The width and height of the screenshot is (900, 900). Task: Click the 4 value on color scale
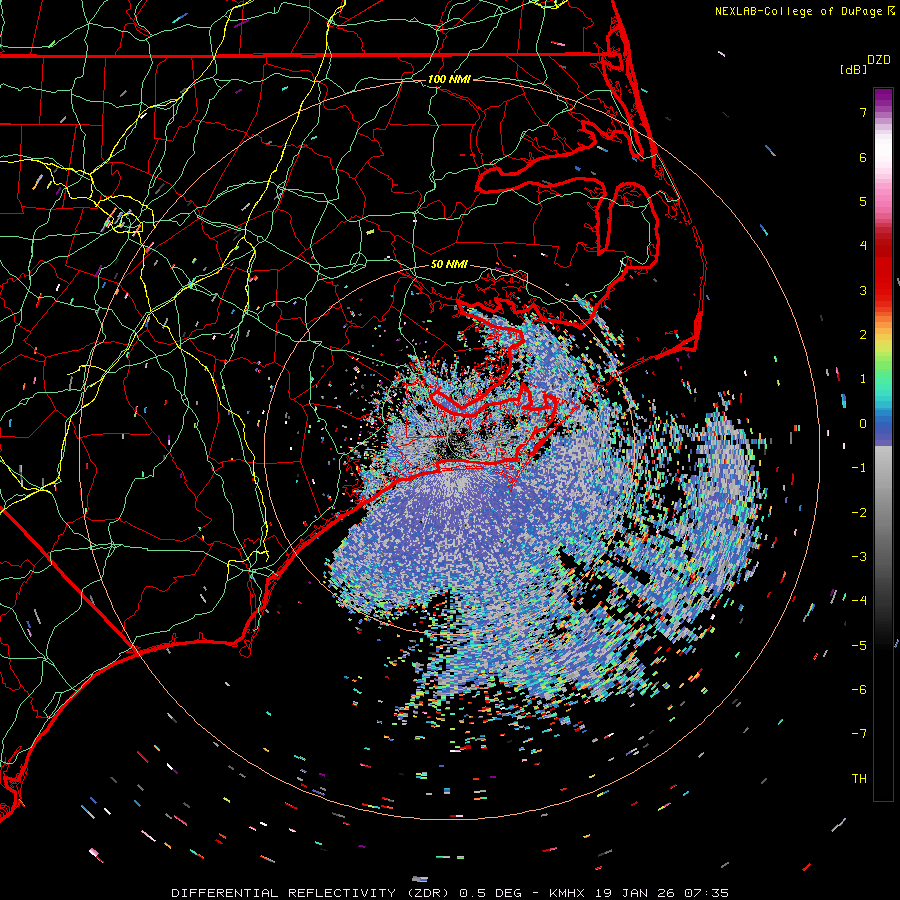[863, 246]
